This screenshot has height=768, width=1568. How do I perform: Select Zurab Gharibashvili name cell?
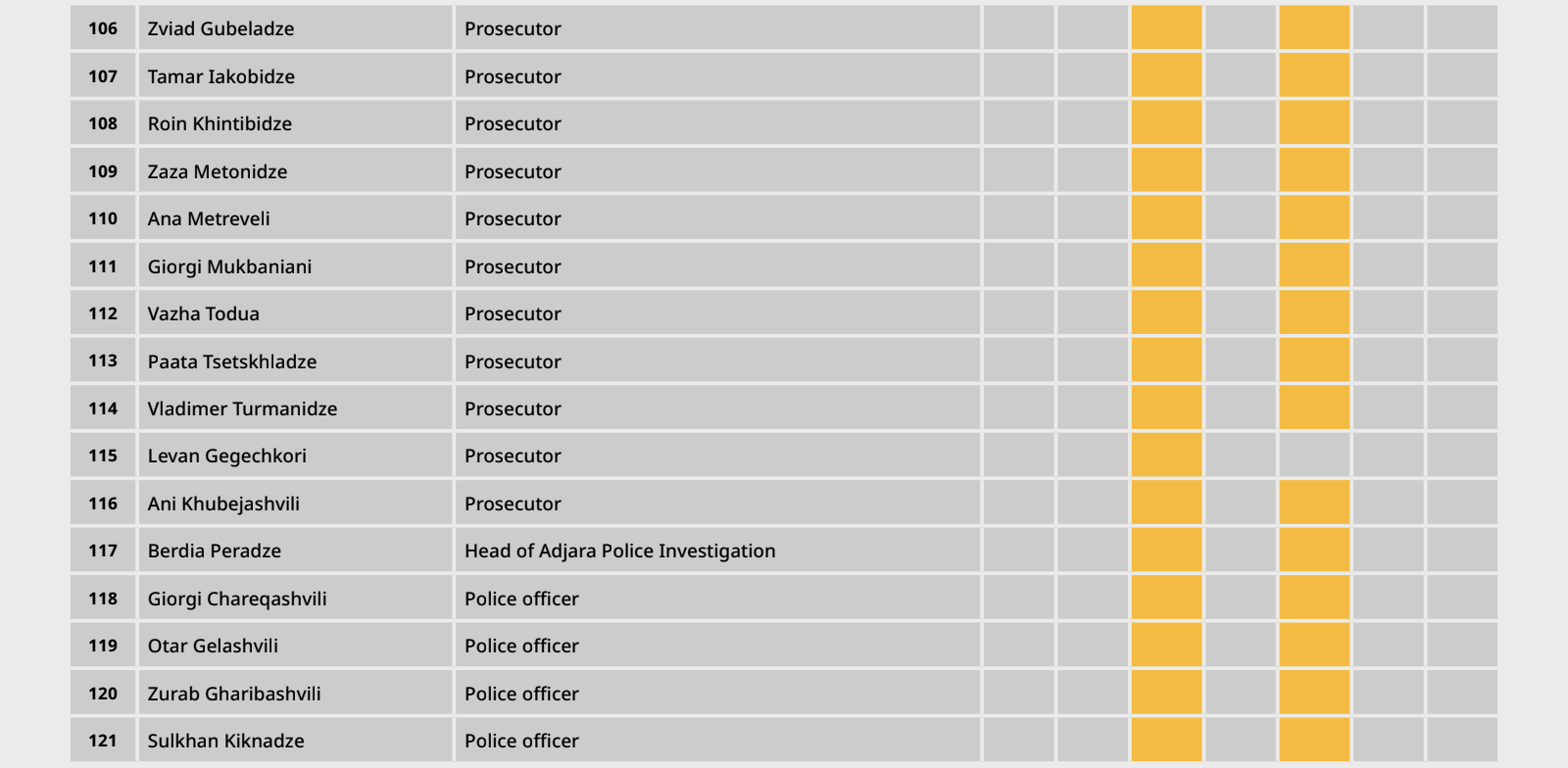click(295, 693)
